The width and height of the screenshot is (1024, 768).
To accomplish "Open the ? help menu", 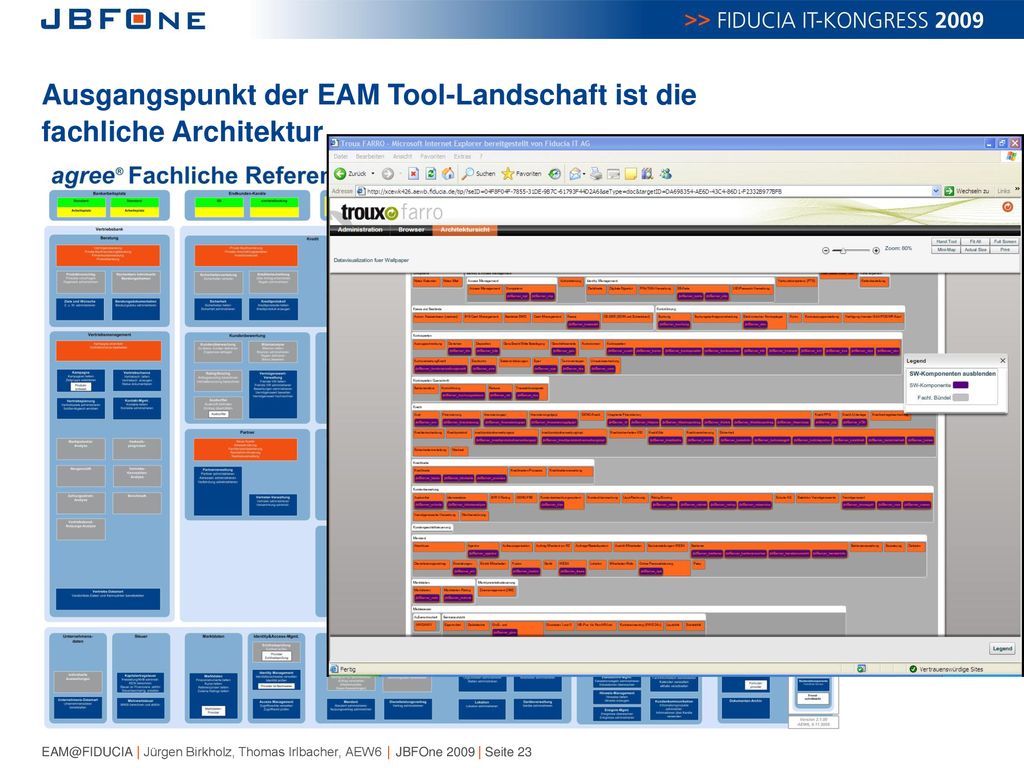I will click(x=481, y=157).
